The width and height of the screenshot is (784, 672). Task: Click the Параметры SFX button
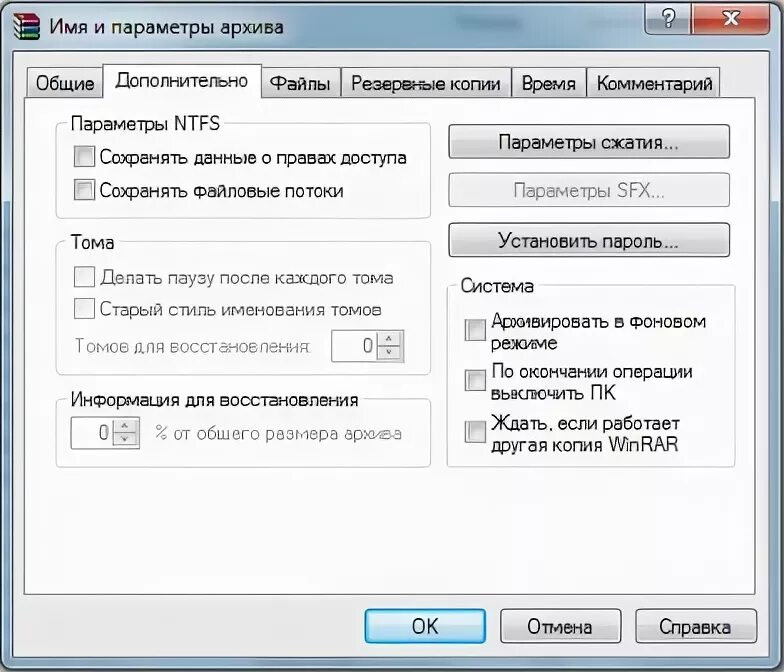[589, 190]
